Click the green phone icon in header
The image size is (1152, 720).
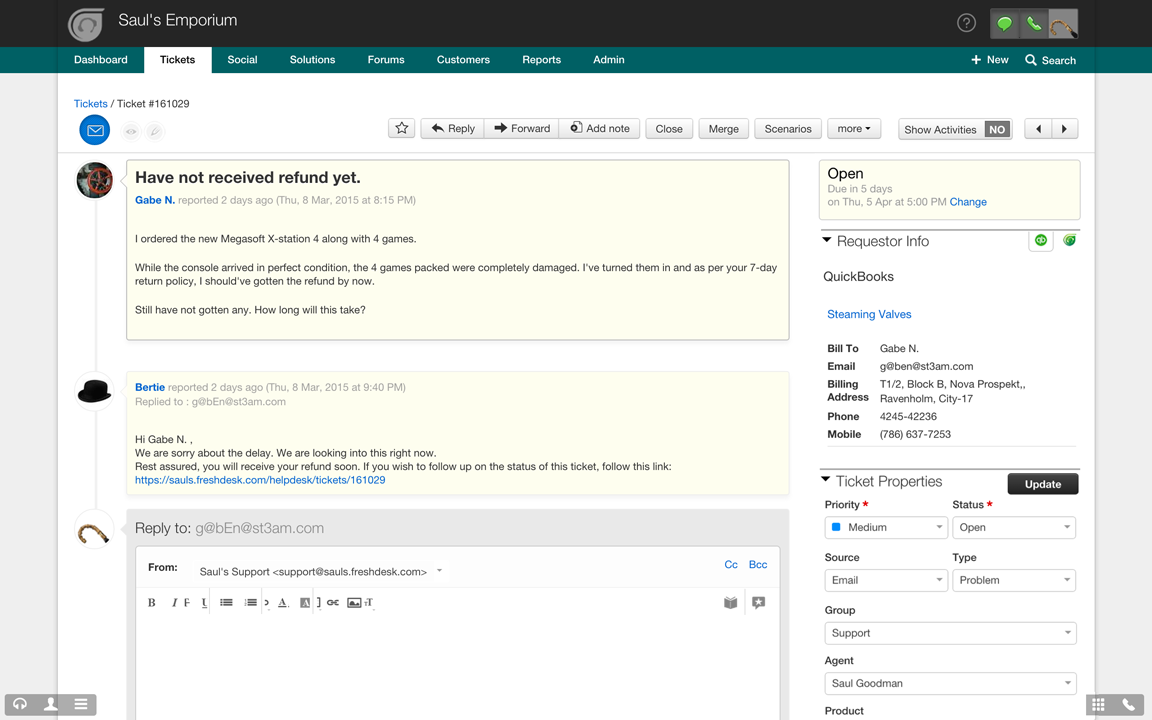(x=1034, y=23)
